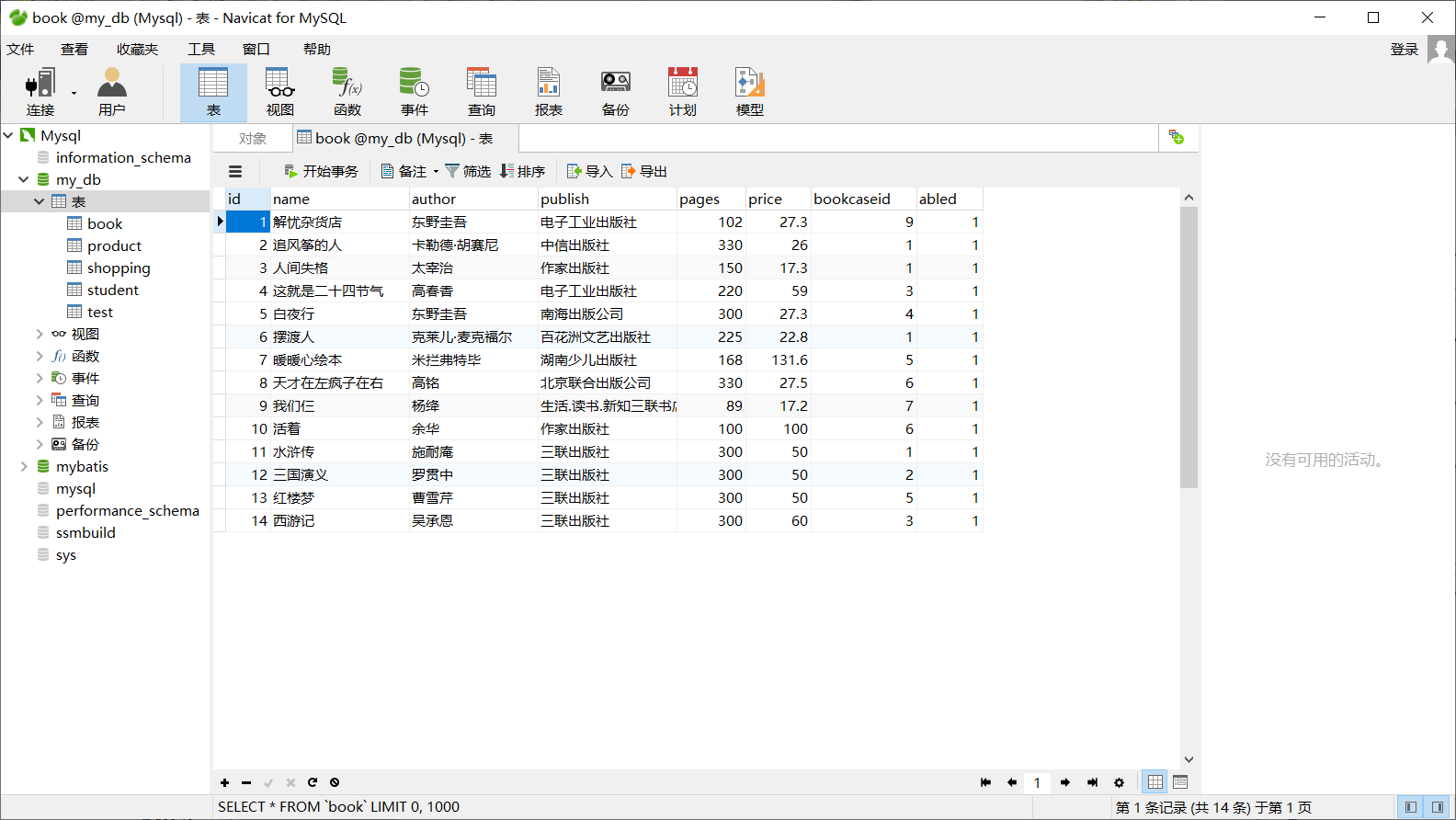Select the shopping table in the tree
Viewport: 1456px width, 820px height.
coord(119,268)
